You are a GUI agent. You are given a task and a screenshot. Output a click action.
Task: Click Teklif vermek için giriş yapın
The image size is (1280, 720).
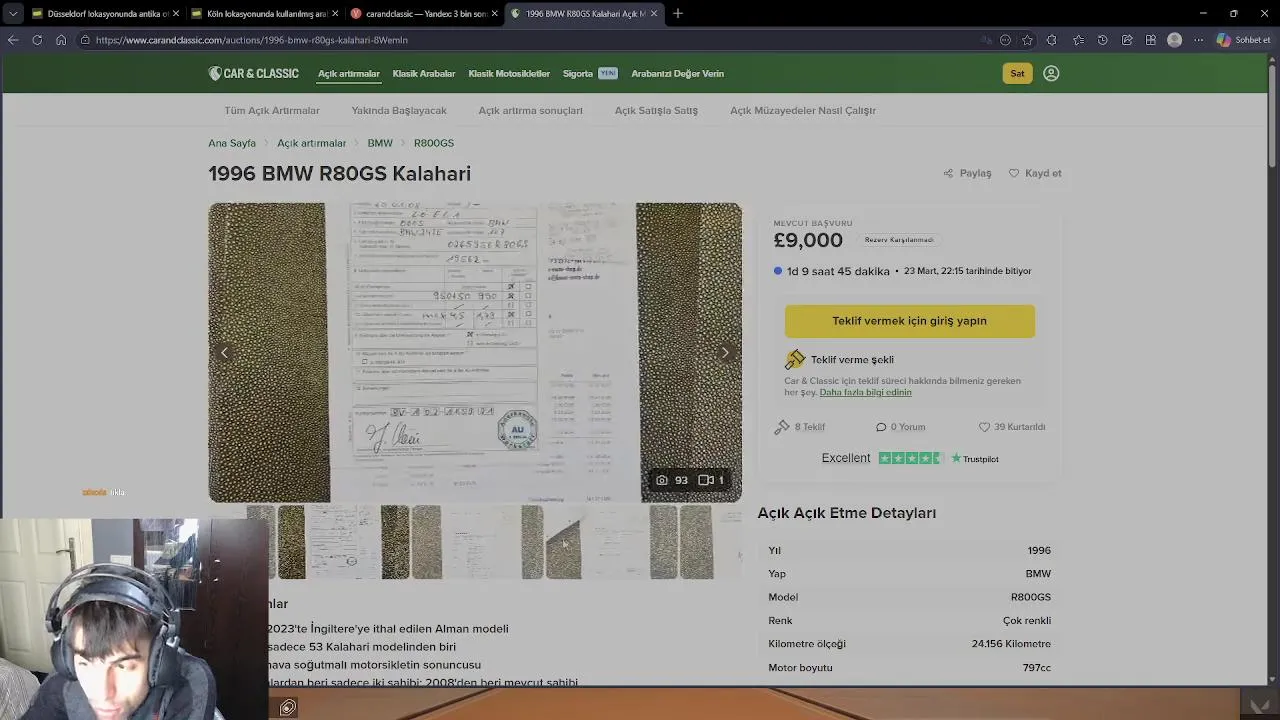(909, 321)
